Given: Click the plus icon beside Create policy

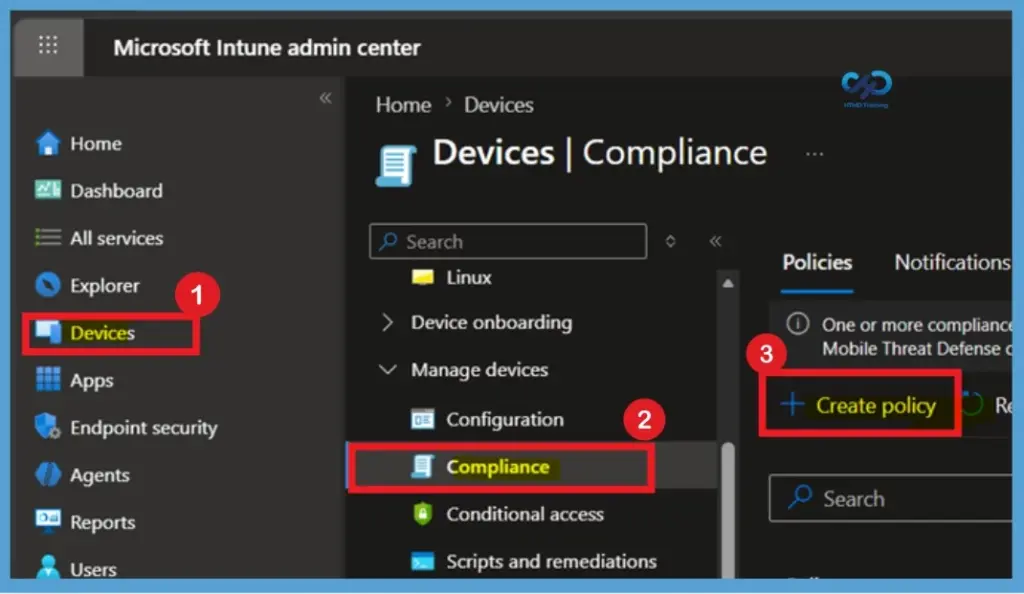Looking at the screenshot, I should (x=792, y=404).
